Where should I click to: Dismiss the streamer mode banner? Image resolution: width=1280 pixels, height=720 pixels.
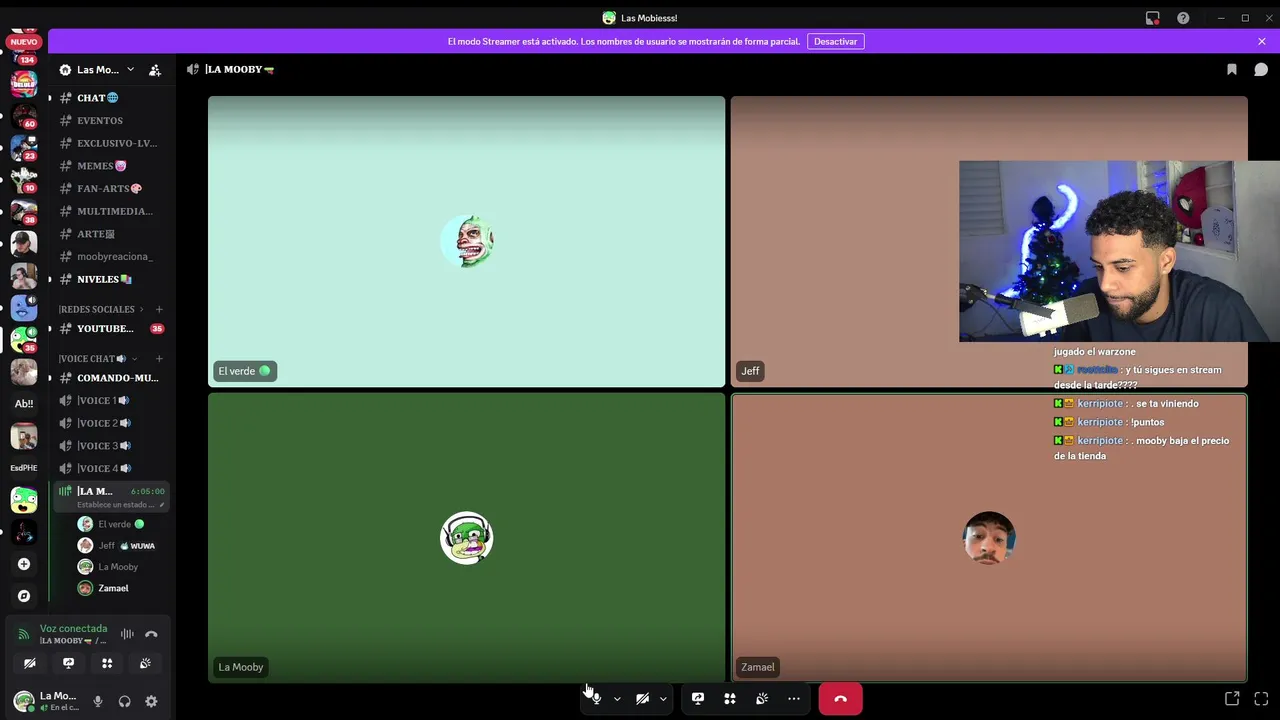pos(1262,41)
